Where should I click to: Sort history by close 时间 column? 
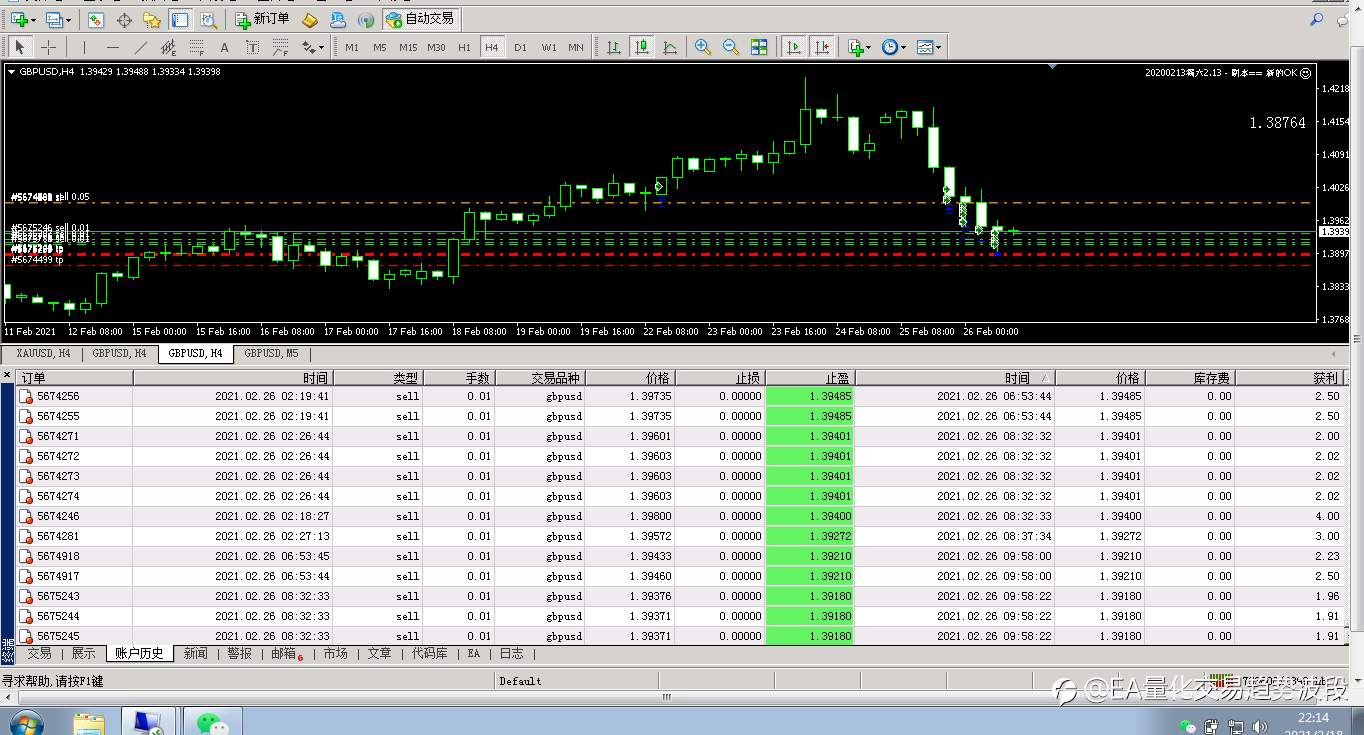[x=955, y=378]
